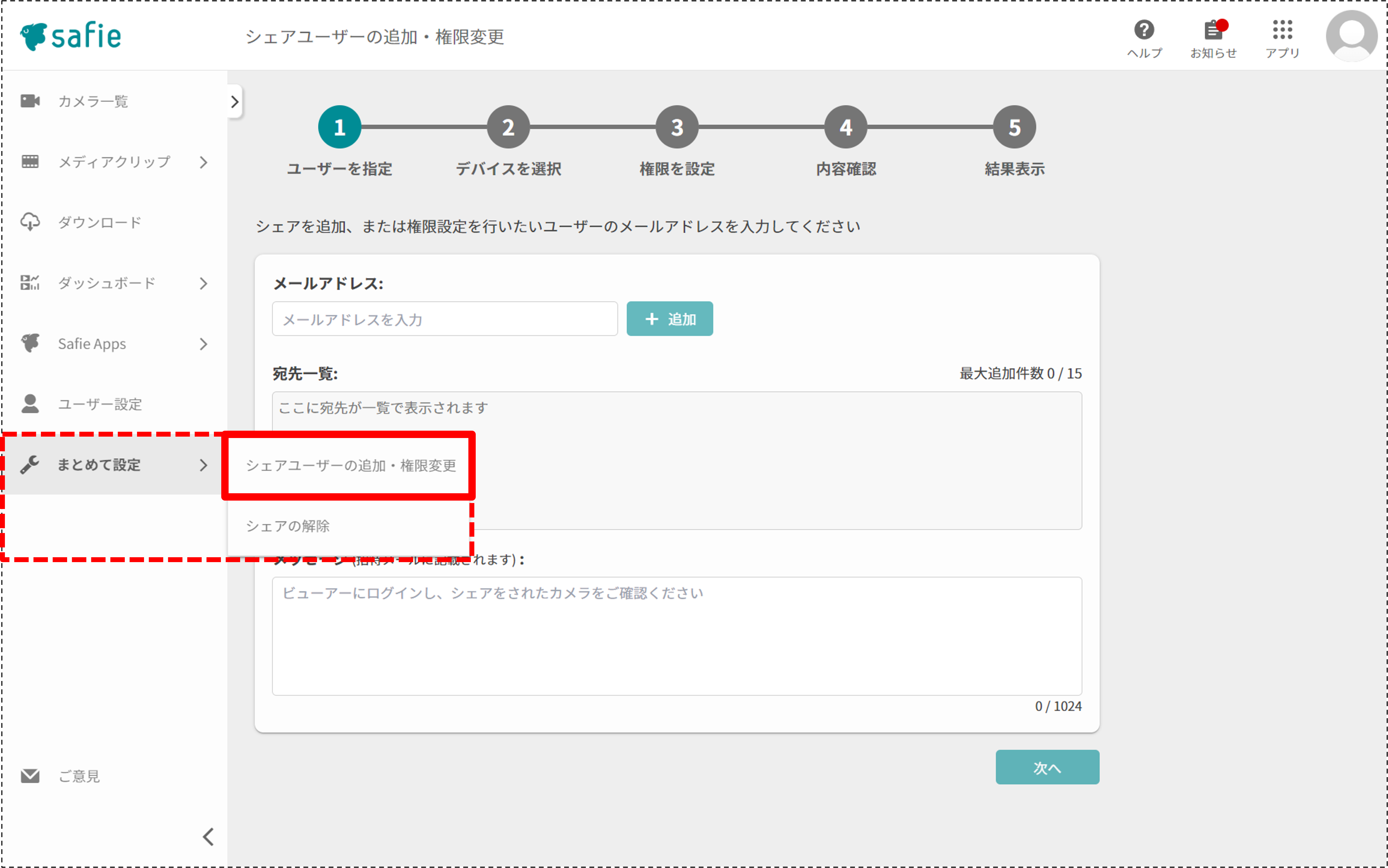Click the Safie logo
The height and width of the screenshot is (868, 1388).
[71, 36]
